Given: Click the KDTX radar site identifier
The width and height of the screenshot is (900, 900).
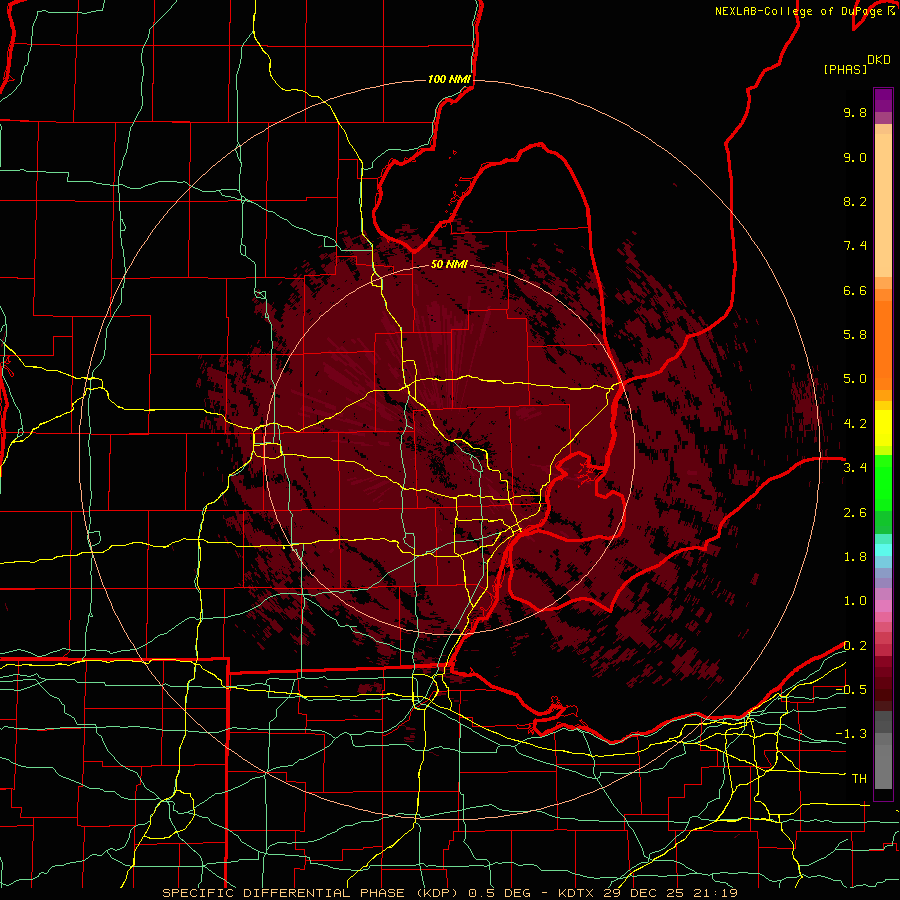Looking at the screenshot, I should (x=577, y=893).
